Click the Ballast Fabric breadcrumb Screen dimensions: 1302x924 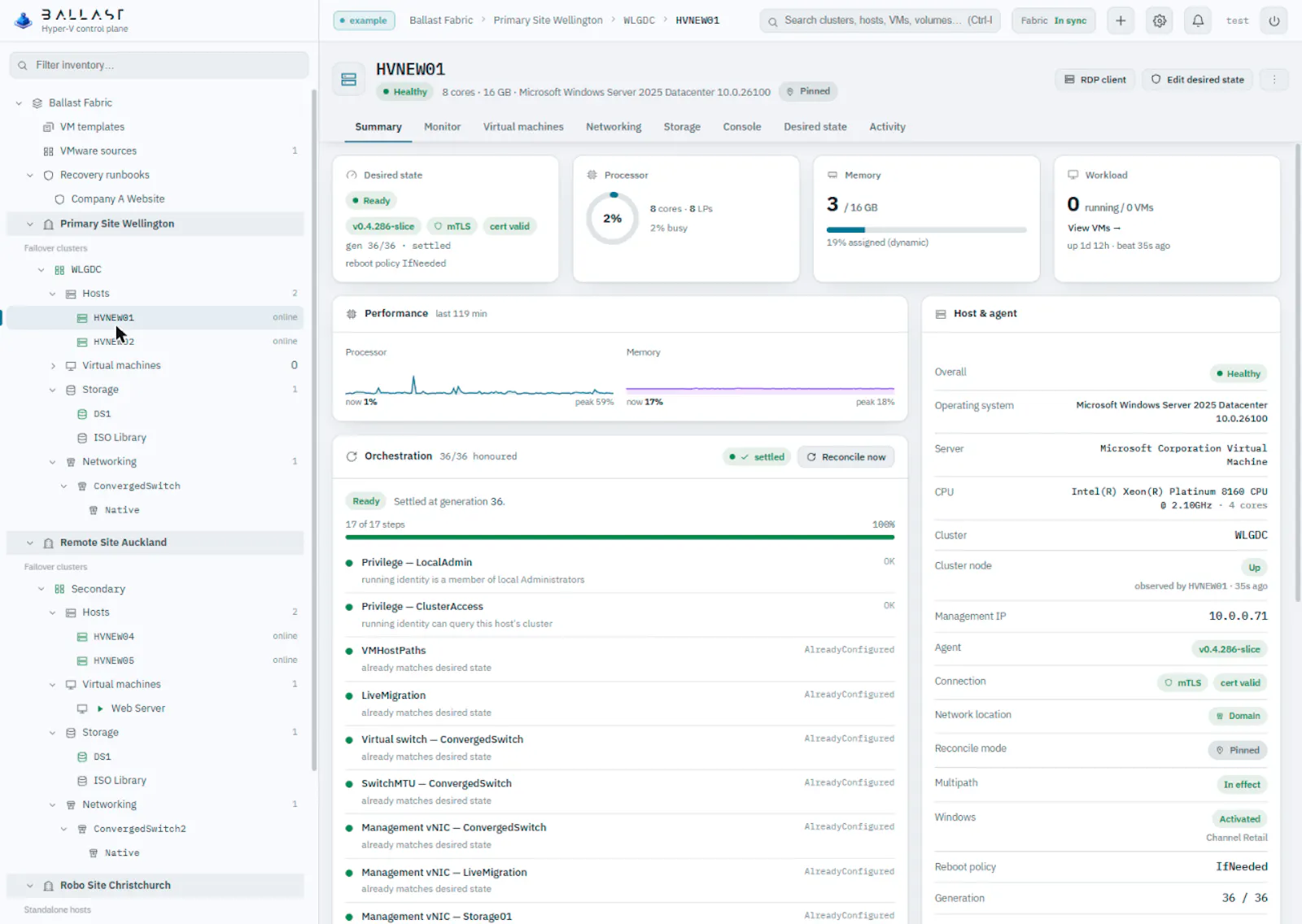[x=441, y=20]
